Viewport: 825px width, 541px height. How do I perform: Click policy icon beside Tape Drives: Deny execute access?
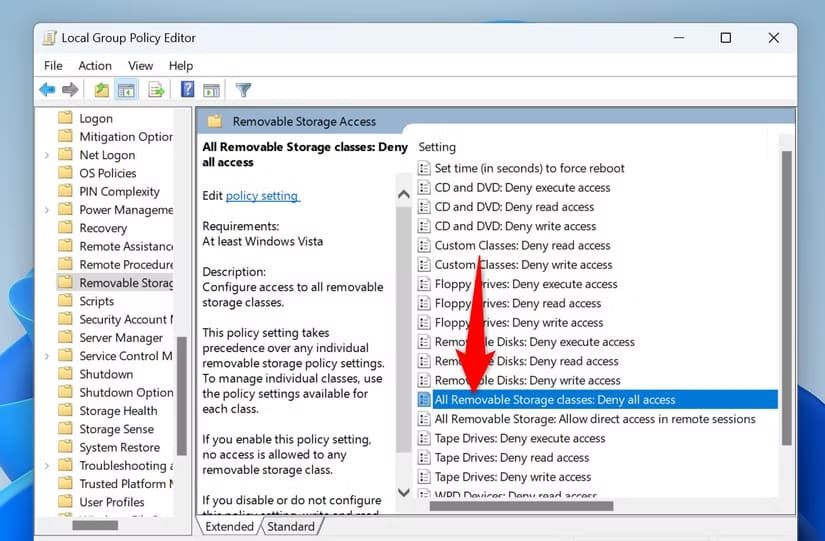pos(424,438)
